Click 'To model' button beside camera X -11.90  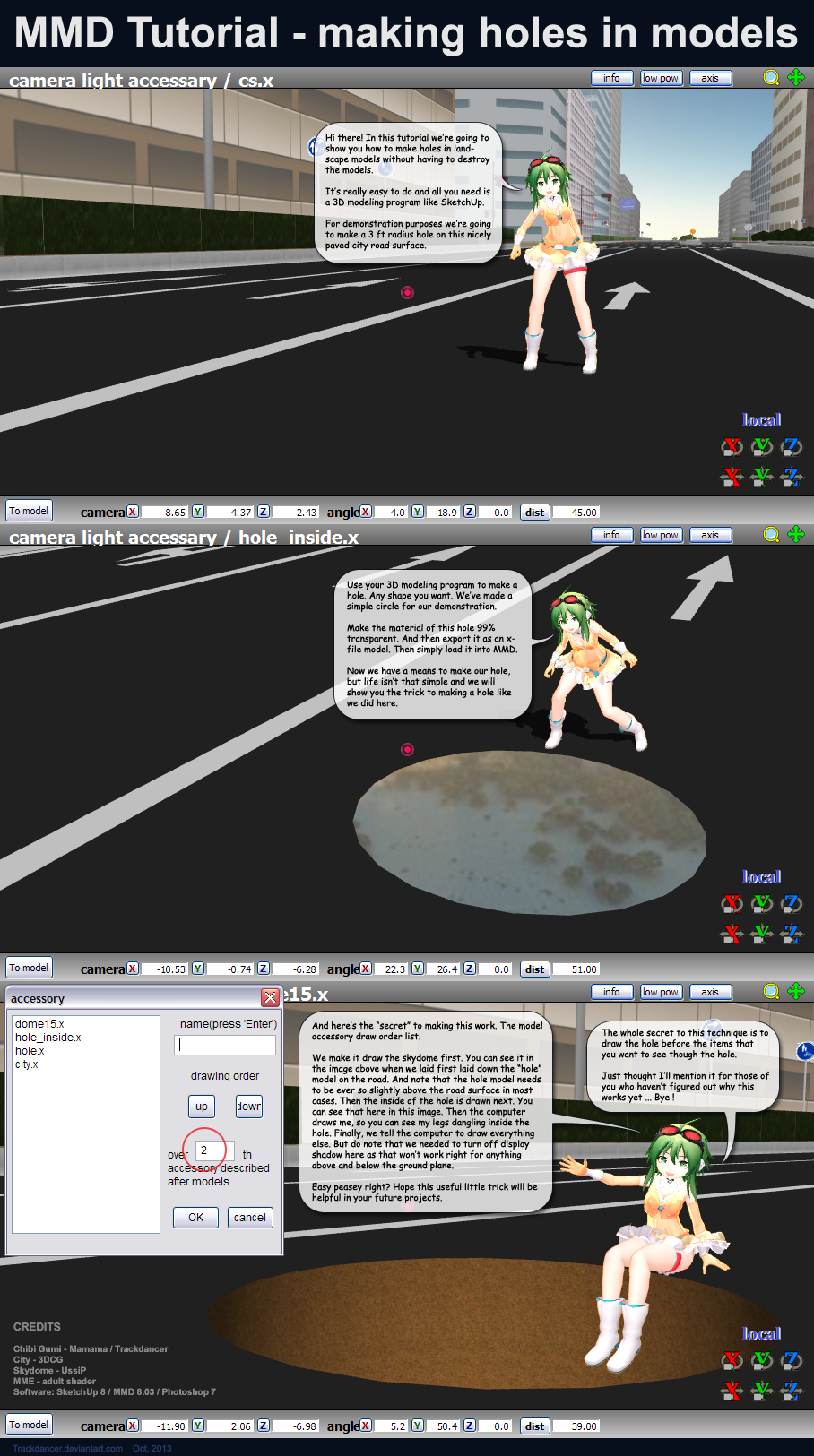[30, 1425]
